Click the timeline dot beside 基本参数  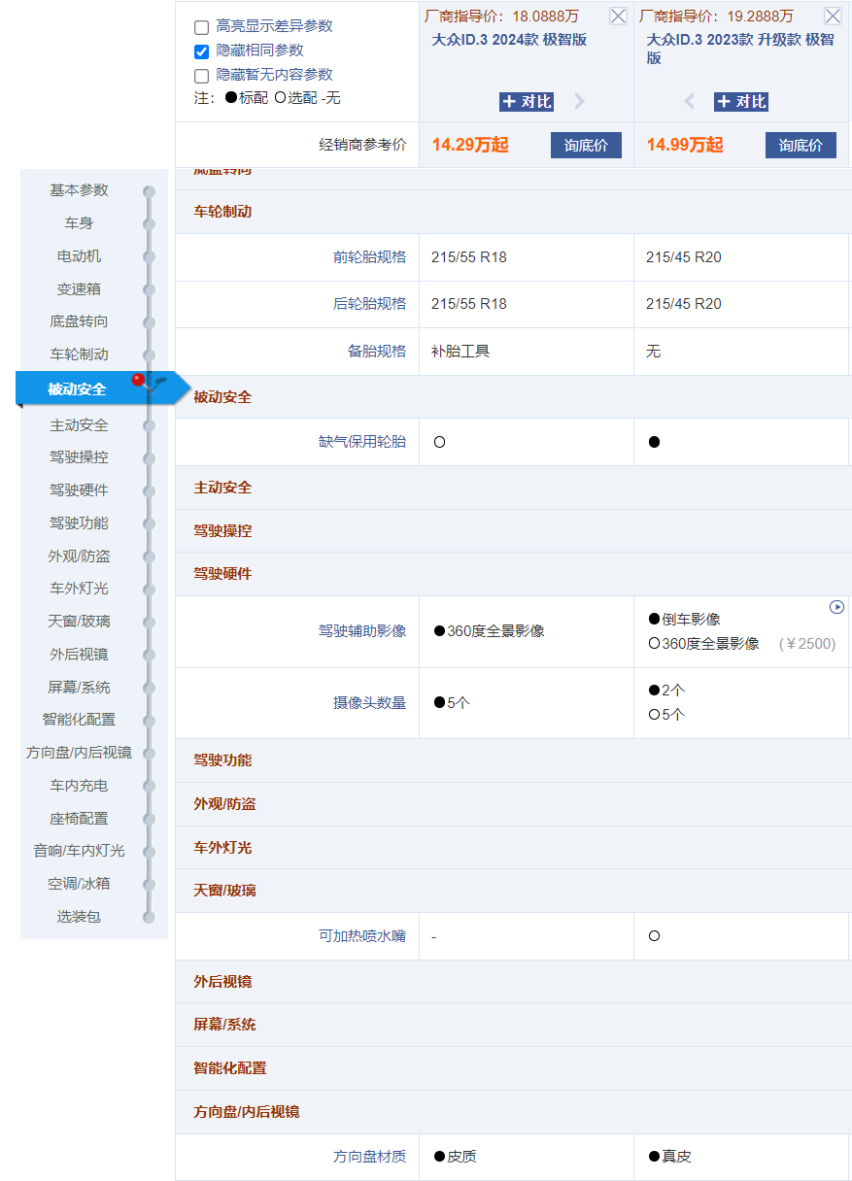pyautogui.click(x=149, y=191)
